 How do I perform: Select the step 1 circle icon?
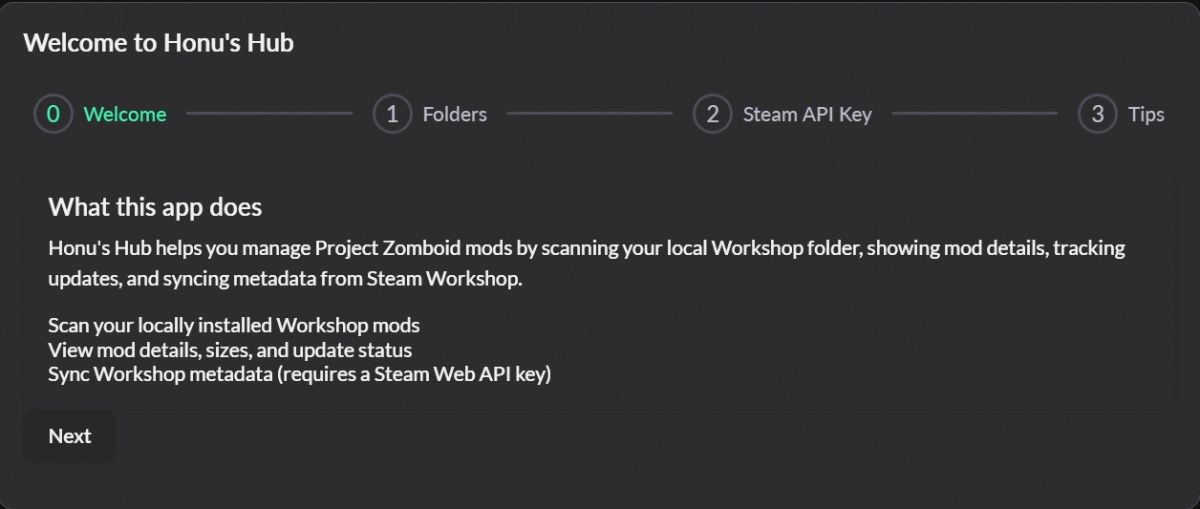point(392,114)
